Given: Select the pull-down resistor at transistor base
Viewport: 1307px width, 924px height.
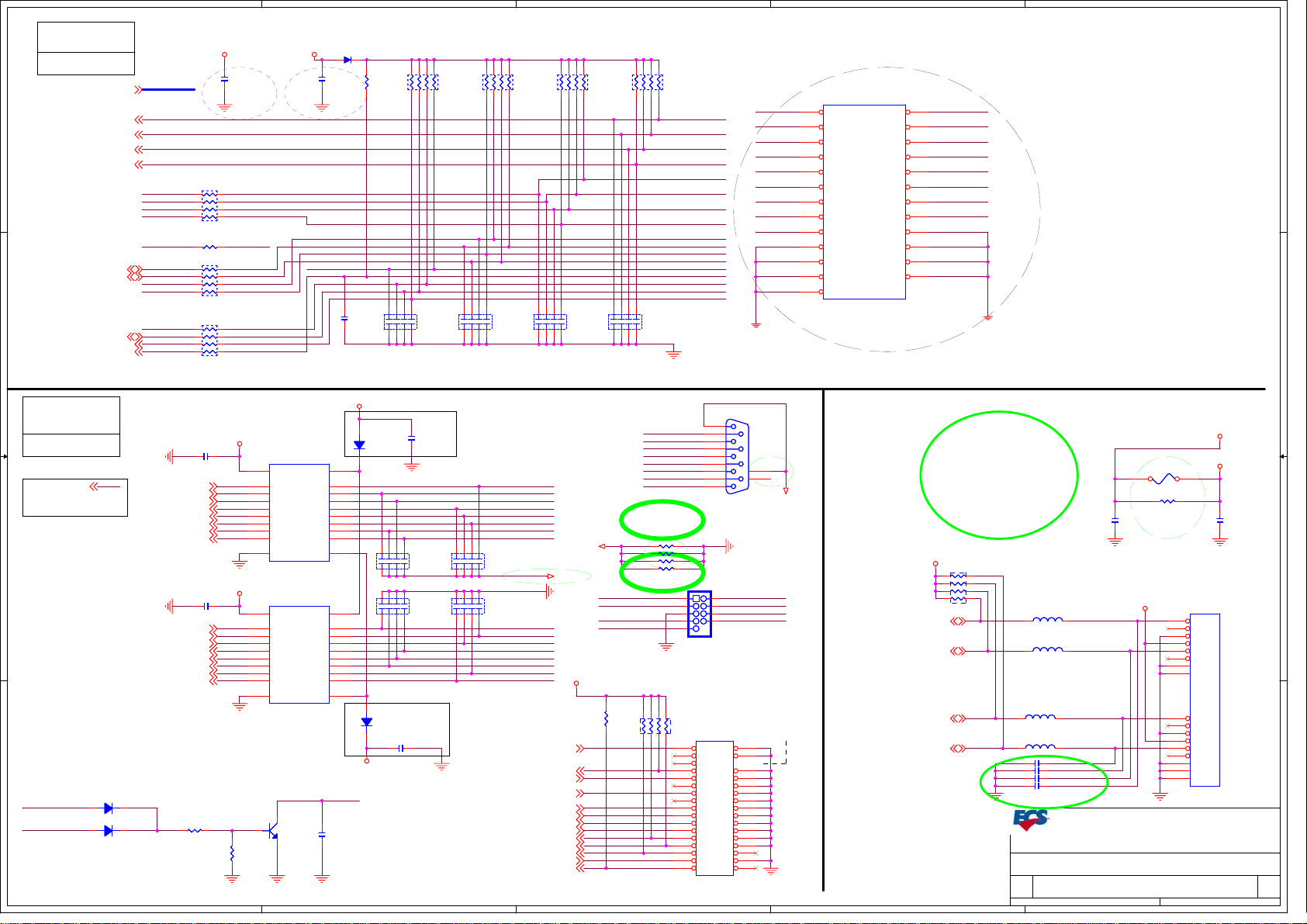Looking at the screenshot, I should [232, 853].
